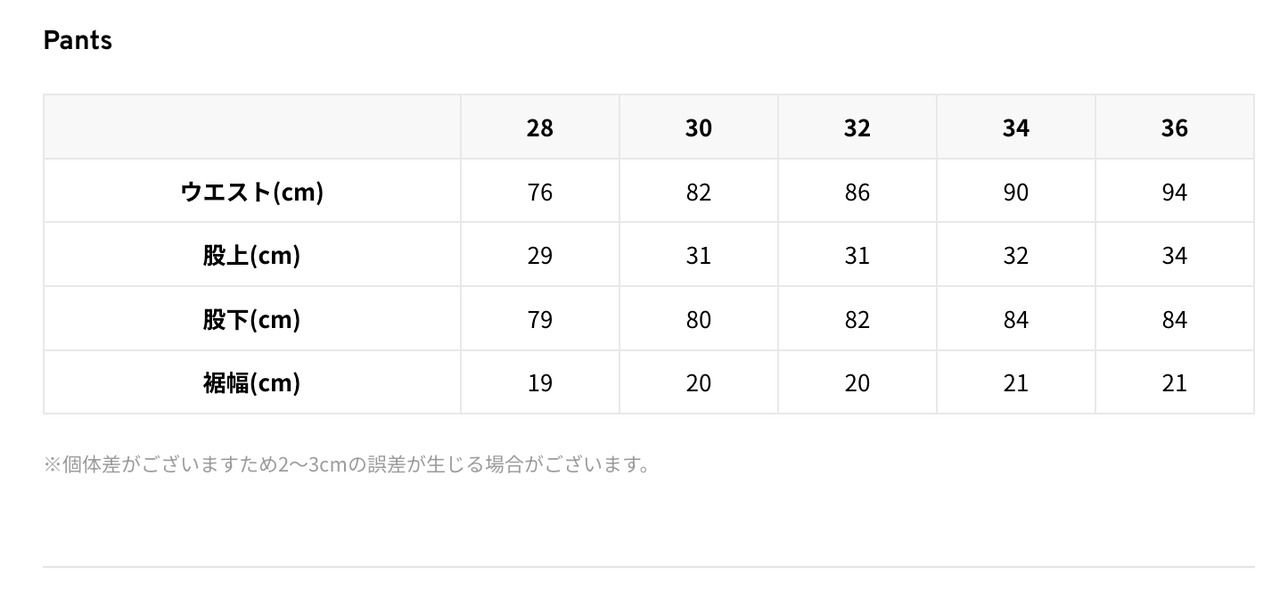
Task: Click the size 34 column header
Action: tap(1015, 128)
